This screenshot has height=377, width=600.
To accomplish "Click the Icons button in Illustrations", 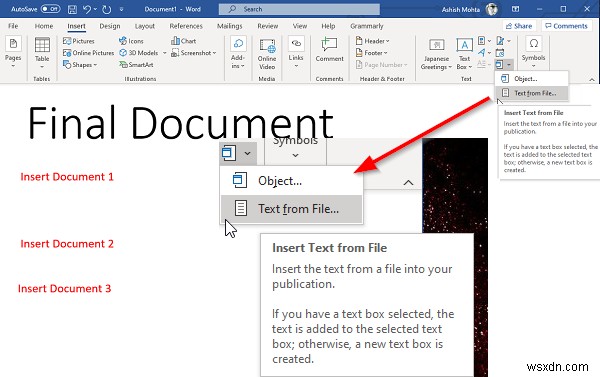I will point(131,41).
